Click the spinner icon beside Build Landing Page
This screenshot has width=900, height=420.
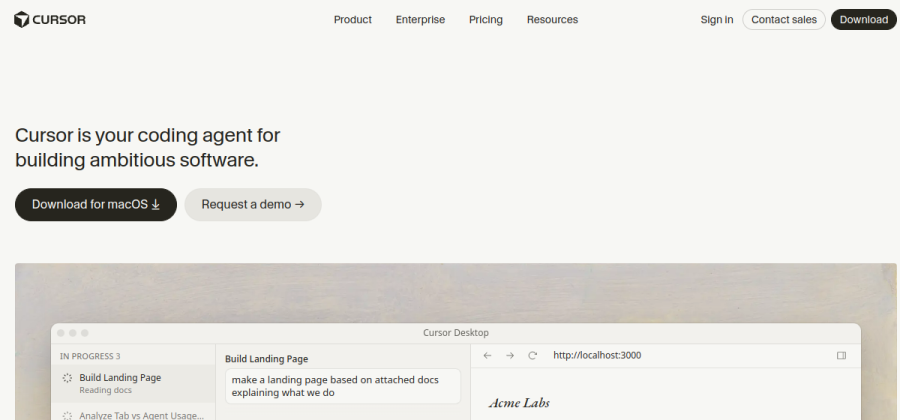(x=67, y=378)
